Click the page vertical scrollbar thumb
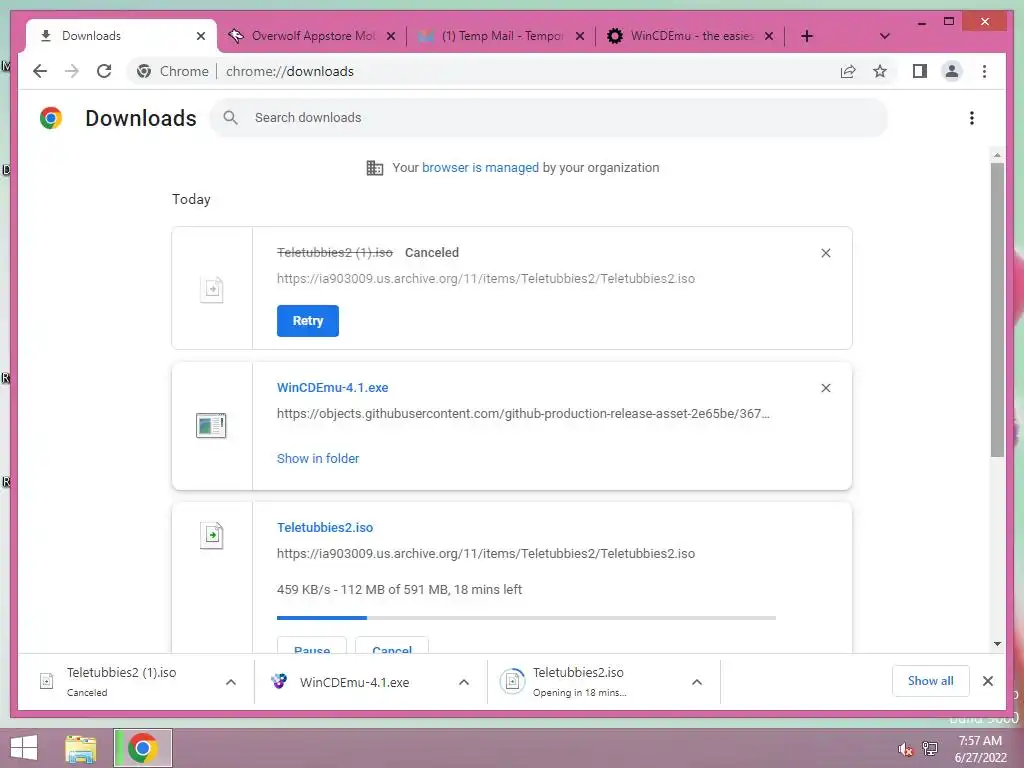 click(997, 310)
